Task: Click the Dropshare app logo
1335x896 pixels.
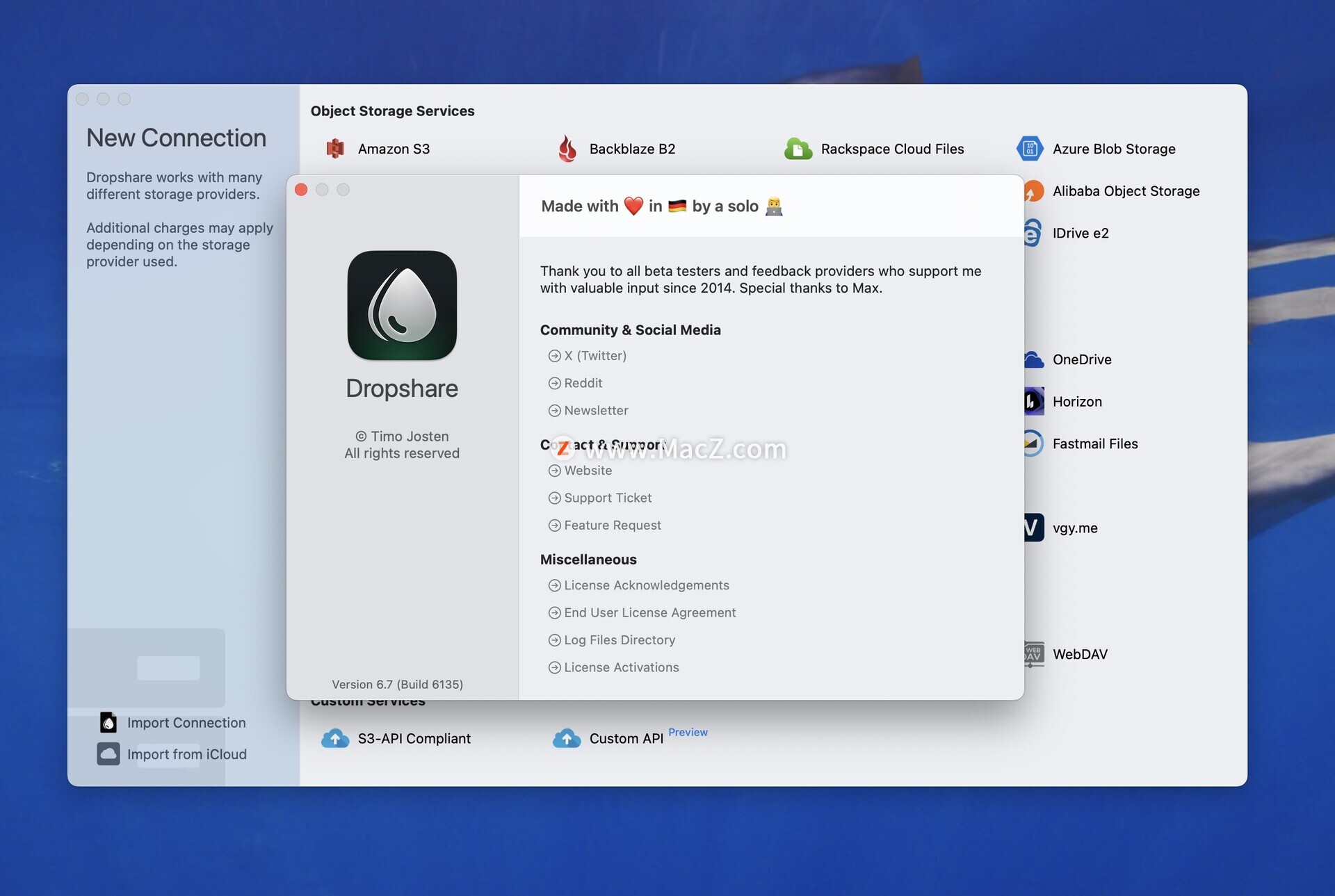Action: [402, 305]
